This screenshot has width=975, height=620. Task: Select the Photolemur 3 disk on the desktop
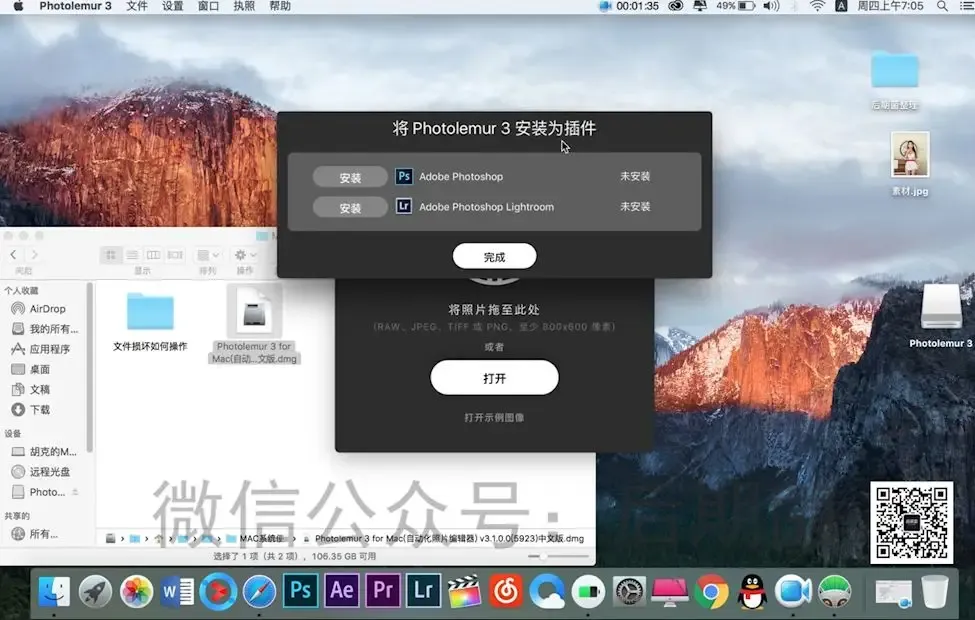pyautogui.click(x=940, y=316)
